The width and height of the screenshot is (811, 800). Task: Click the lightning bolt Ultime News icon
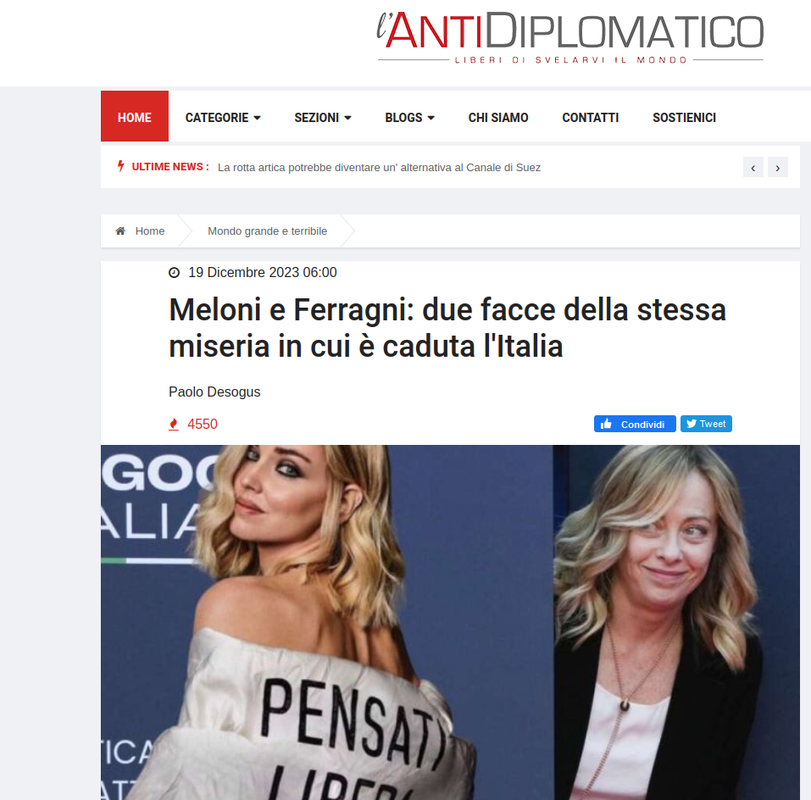coord(121,166)
